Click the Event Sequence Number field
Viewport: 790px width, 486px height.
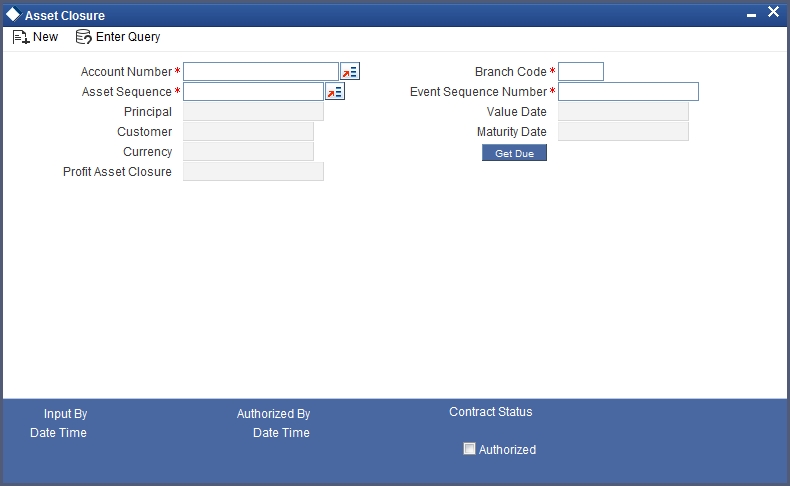628,92
